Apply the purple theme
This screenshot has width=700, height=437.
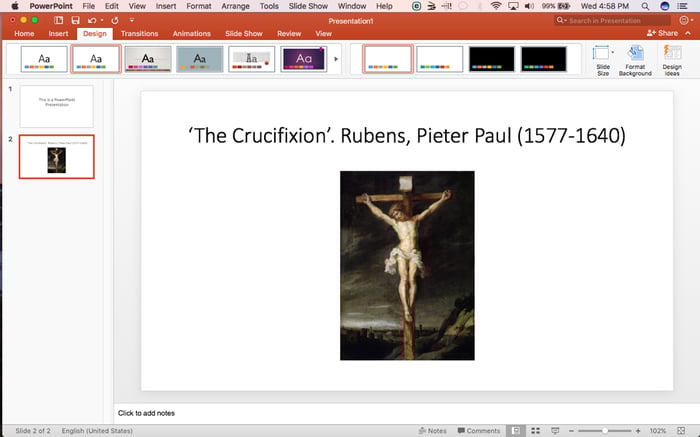click(304, 59)
